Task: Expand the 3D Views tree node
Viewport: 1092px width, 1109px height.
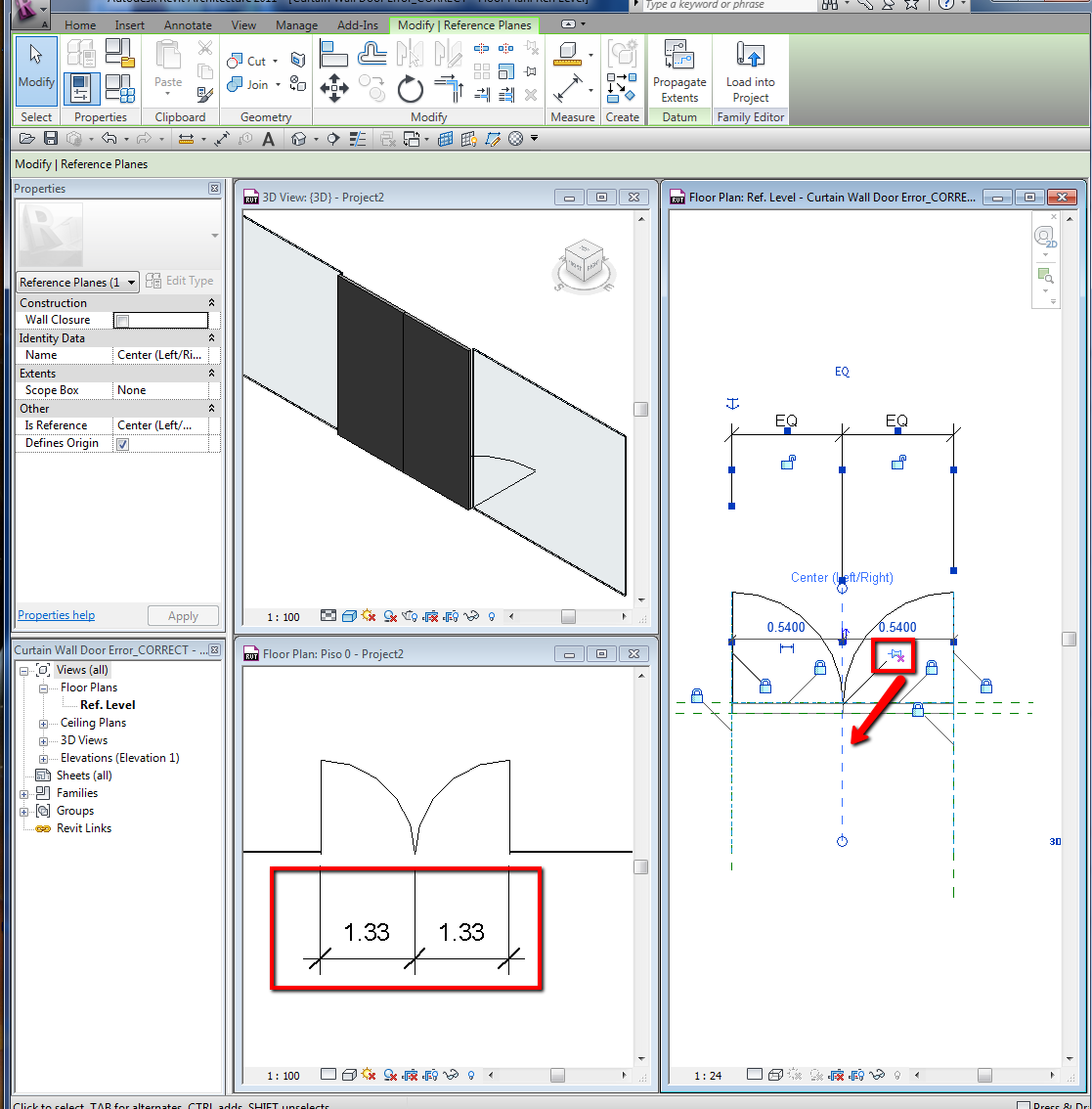Action: click(43, 741)
